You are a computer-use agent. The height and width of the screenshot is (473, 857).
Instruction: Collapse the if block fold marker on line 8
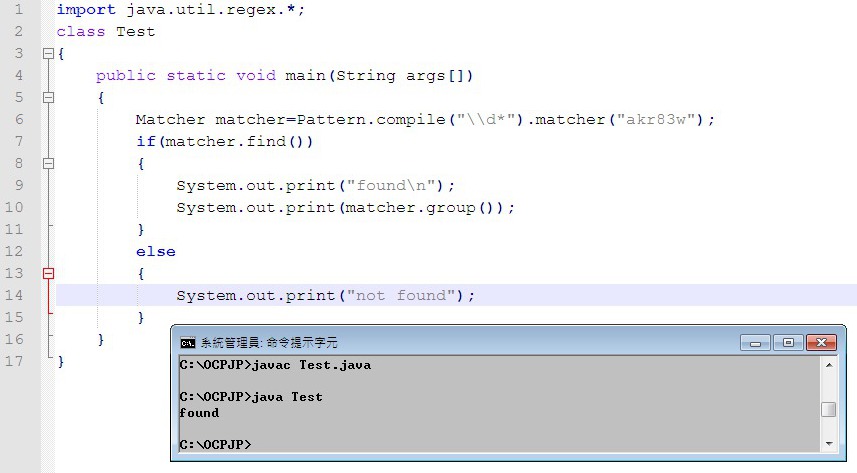(48, 163)
